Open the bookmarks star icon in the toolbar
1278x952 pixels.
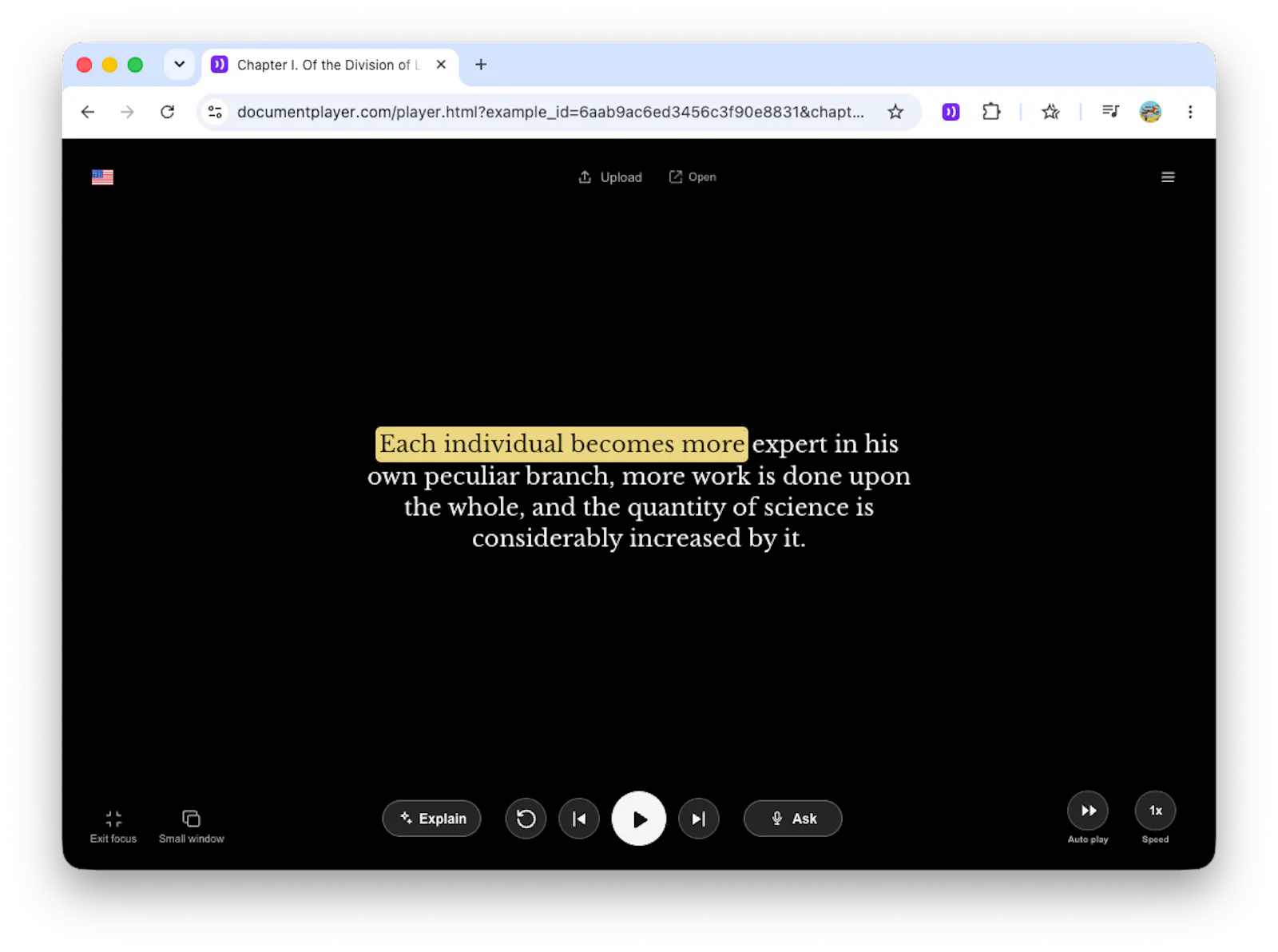[x=1050, y=112]
